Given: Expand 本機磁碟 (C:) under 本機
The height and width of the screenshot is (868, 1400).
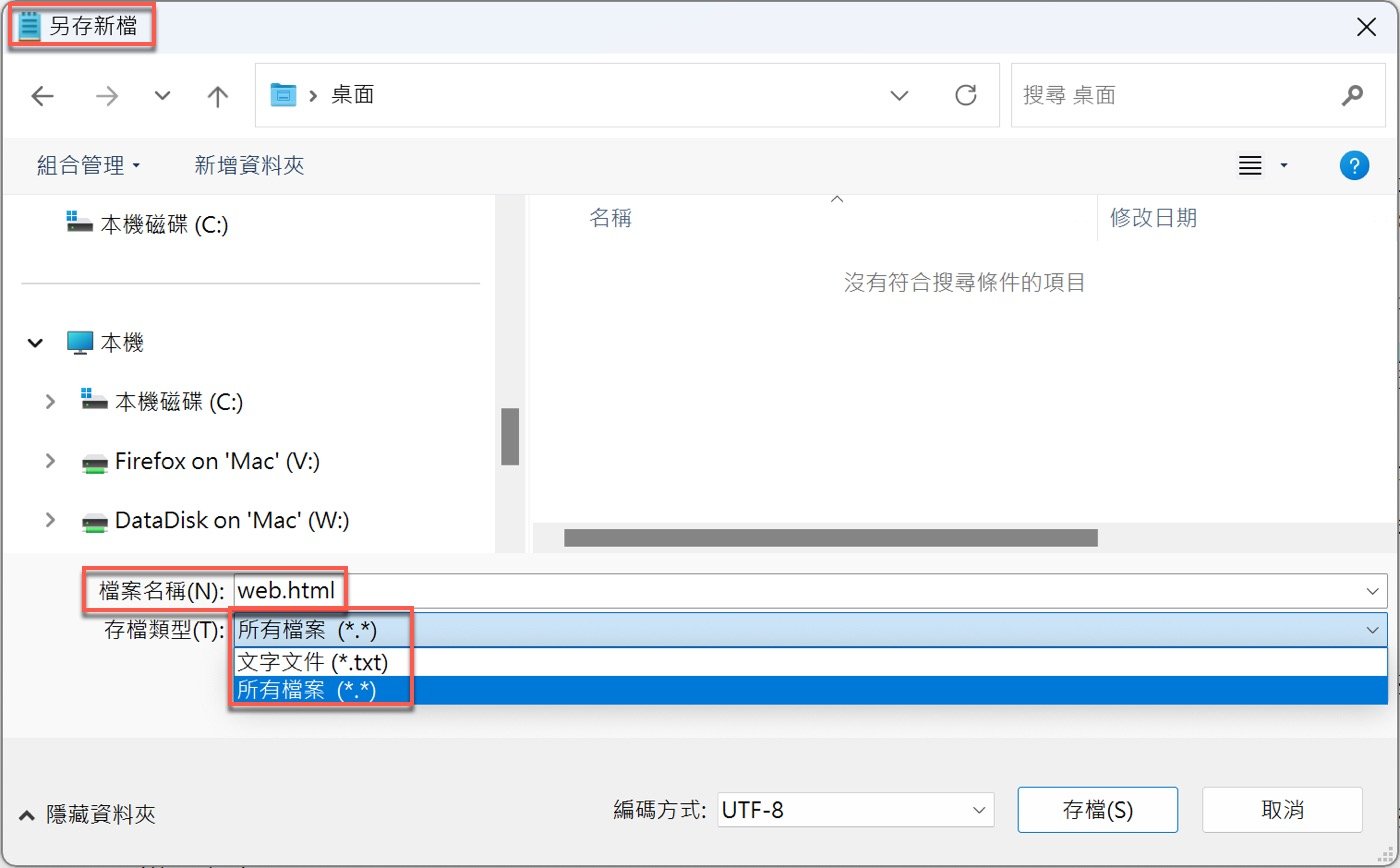Looking at the screenshot, I should [50, 402].
